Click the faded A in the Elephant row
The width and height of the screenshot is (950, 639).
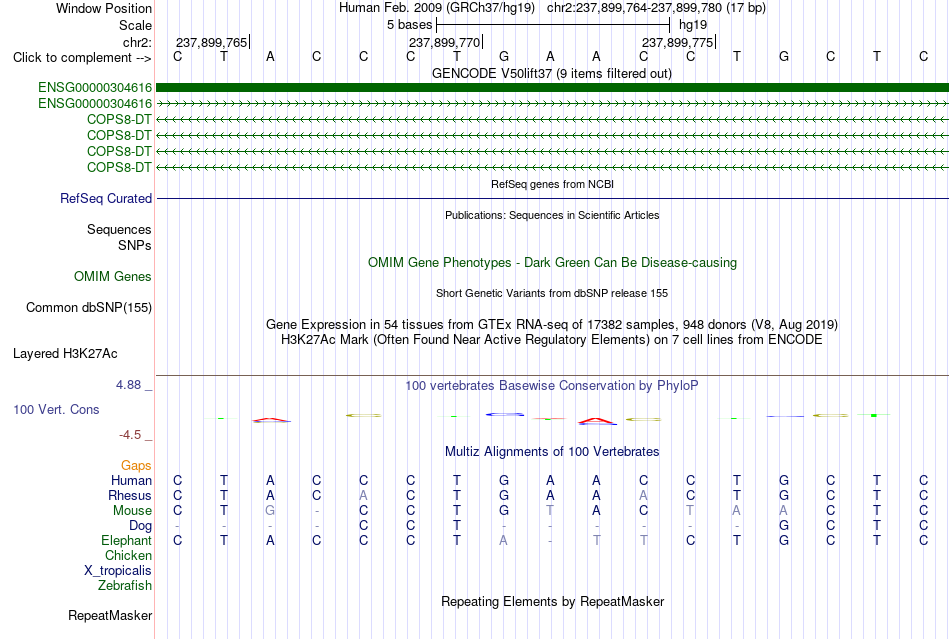pos(503,540)
